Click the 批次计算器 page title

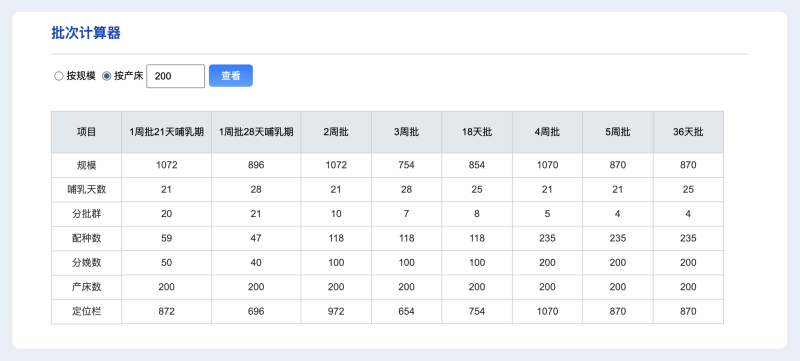tap(86, 33)
